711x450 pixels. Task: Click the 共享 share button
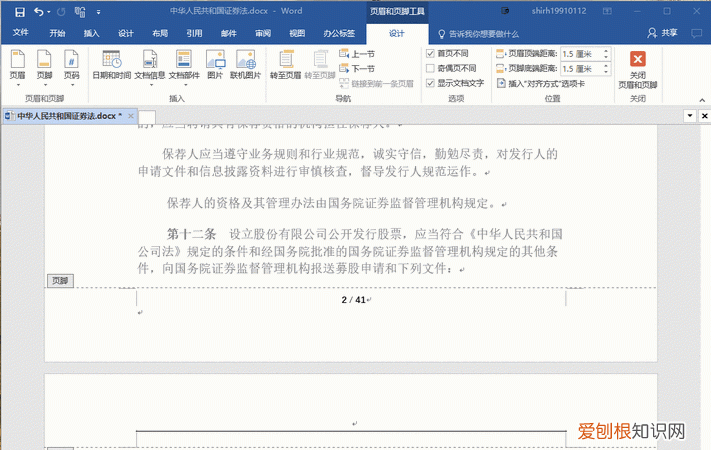662,33
